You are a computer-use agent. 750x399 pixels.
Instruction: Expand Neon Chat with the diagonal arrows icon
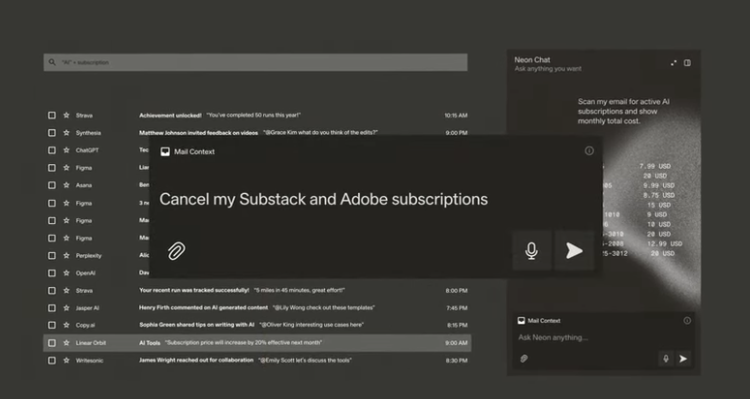(x=673, y=63)
